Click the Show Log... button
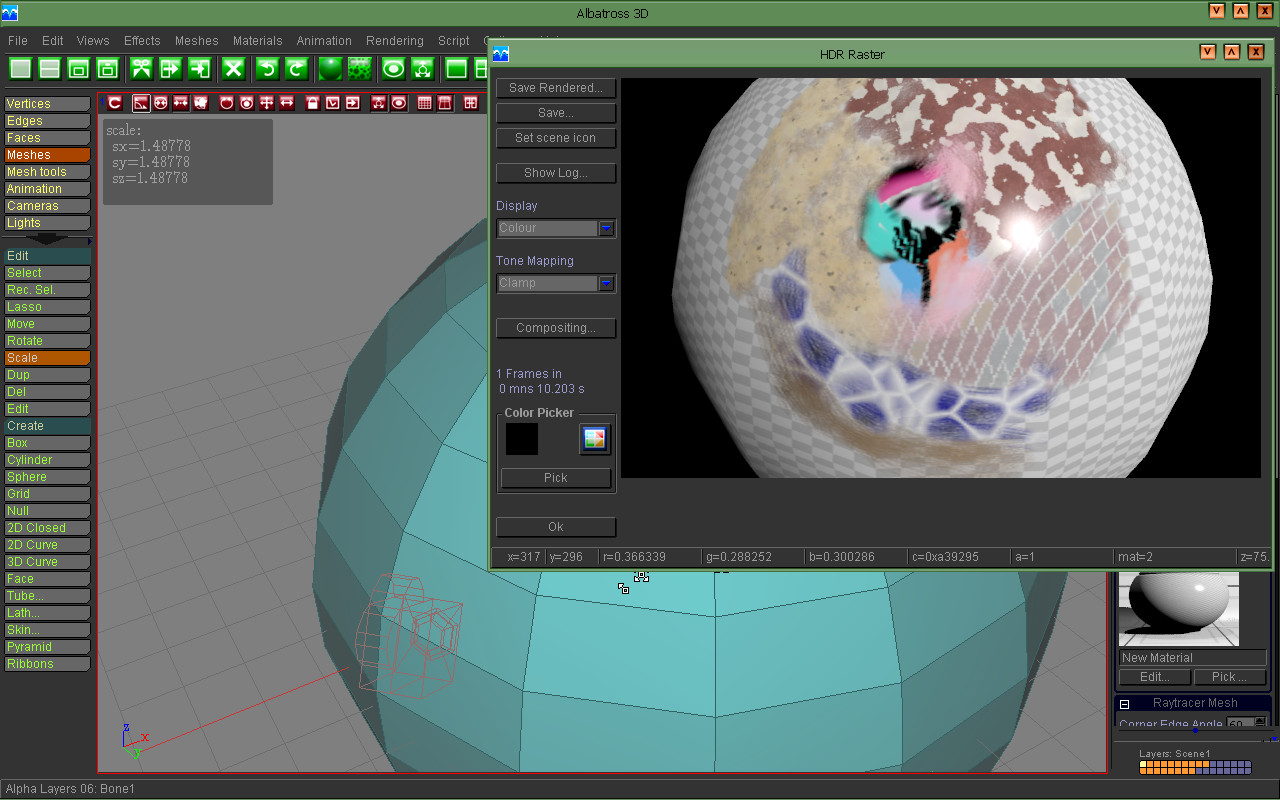Image resolution: width=1280 pixels, height=800 pixels. [x=556, y=173]
